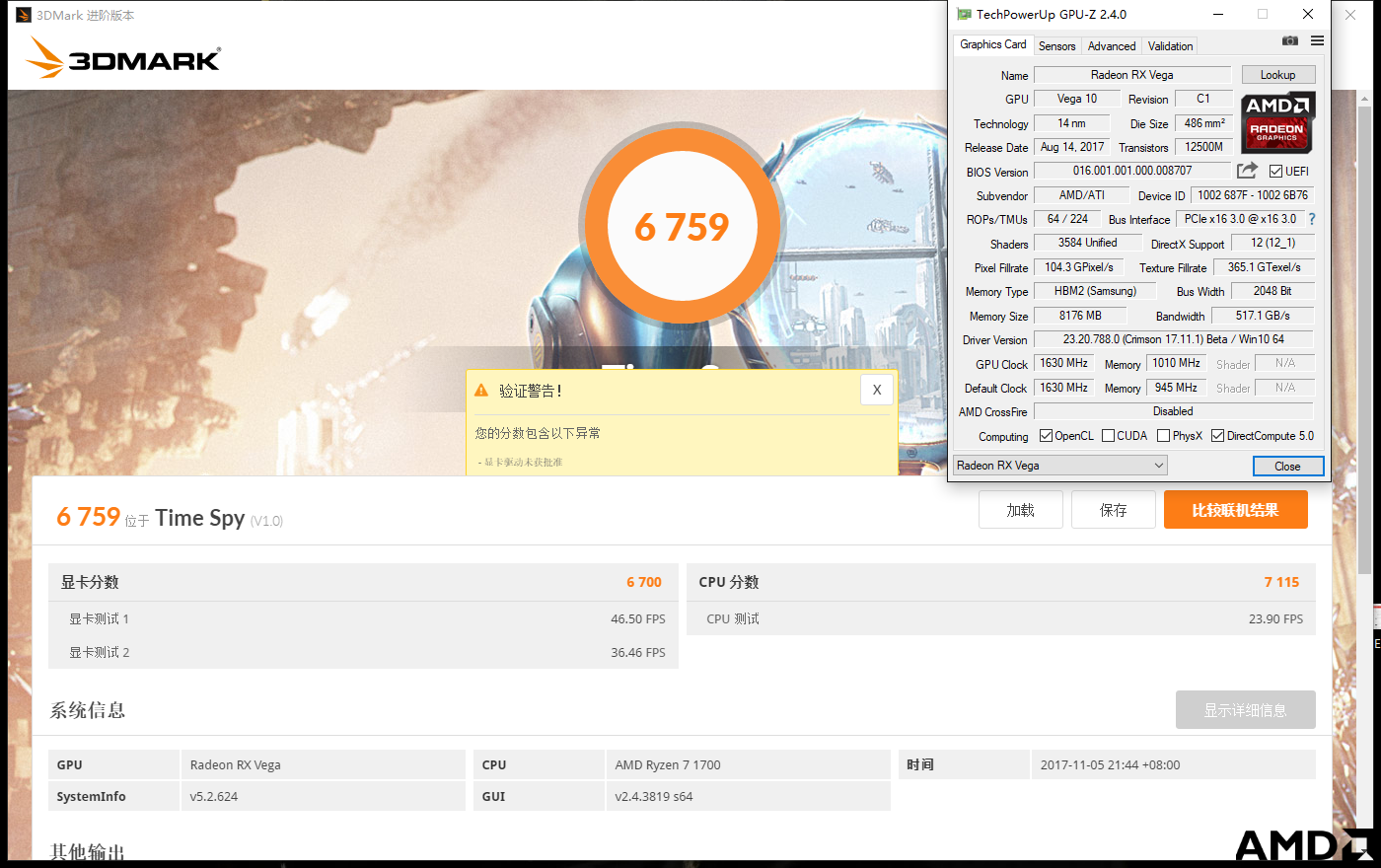Click the 显卡测试 2 row with 36.46 FPS
The image size is (1381, 868).
[363, 652]
